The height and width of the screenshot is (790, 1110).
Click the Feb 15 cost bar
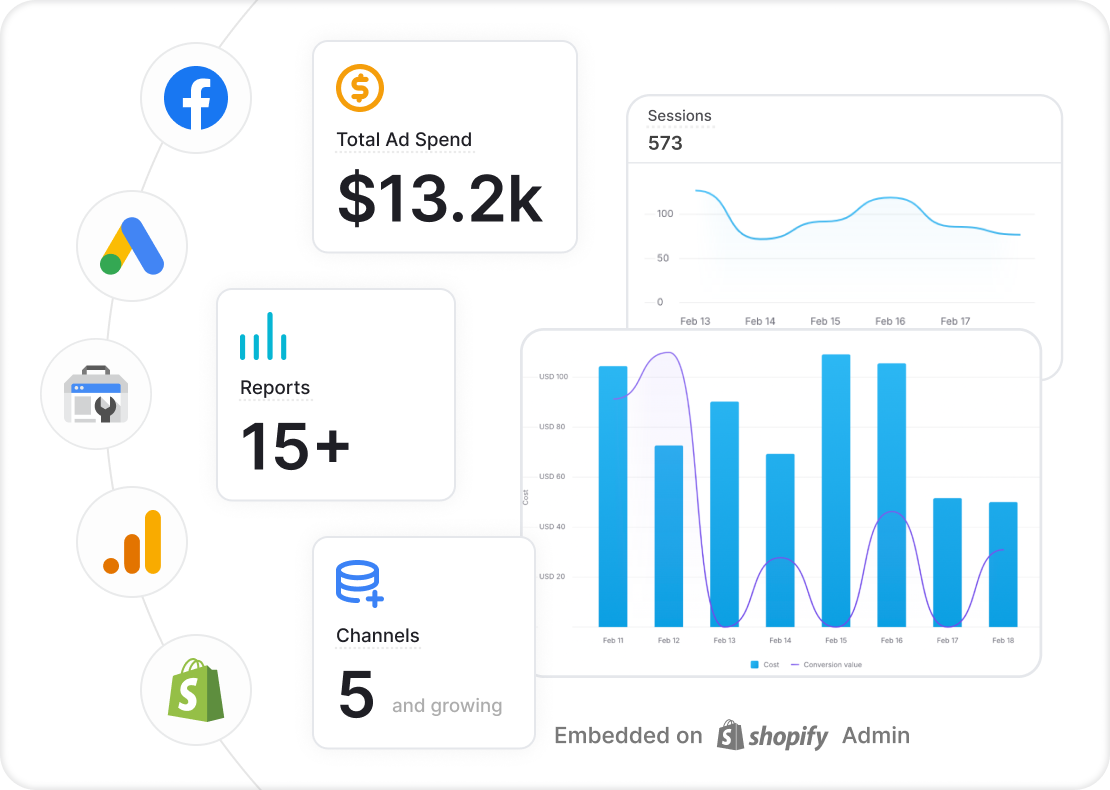pyautogui.click(x=836, y=491)
